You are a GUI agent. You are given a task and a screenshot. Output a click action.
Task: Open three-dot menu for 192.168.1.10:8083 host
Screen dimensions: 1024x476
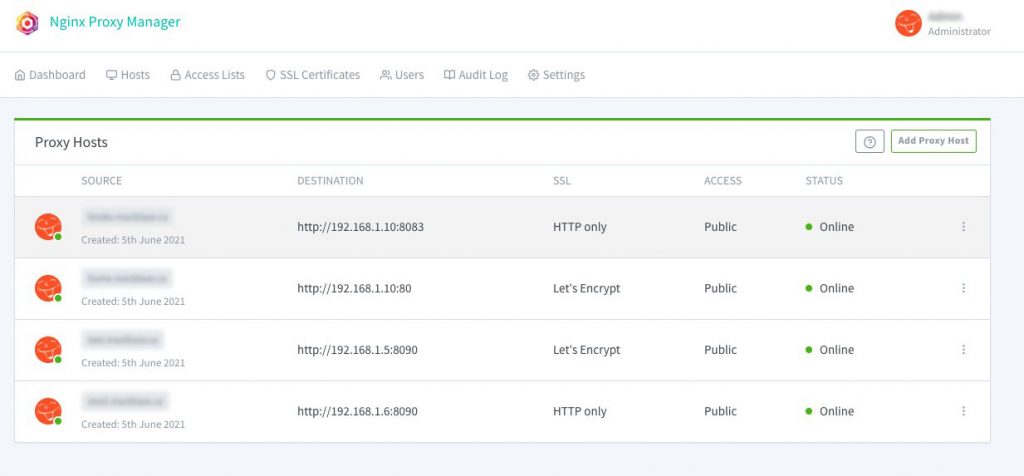point(963,227)
